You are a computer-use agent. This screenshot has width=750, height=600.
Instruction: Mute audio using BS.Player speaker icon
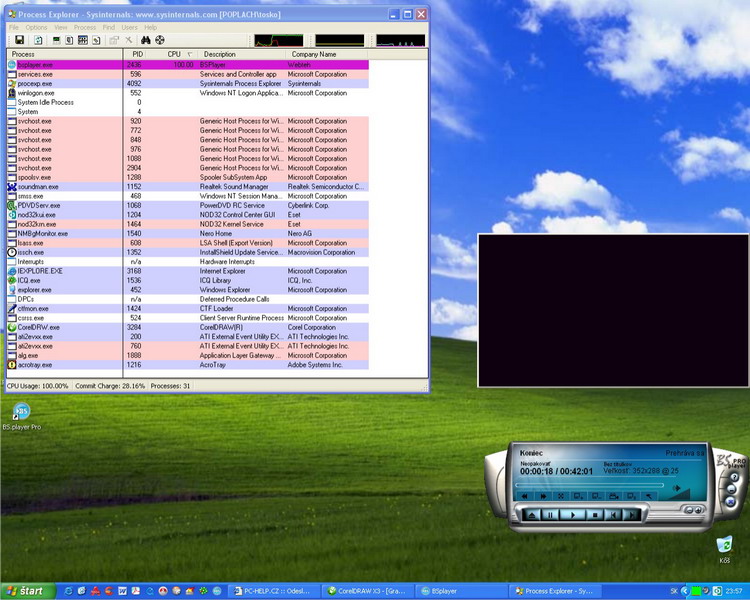click(x=677, y=489)
